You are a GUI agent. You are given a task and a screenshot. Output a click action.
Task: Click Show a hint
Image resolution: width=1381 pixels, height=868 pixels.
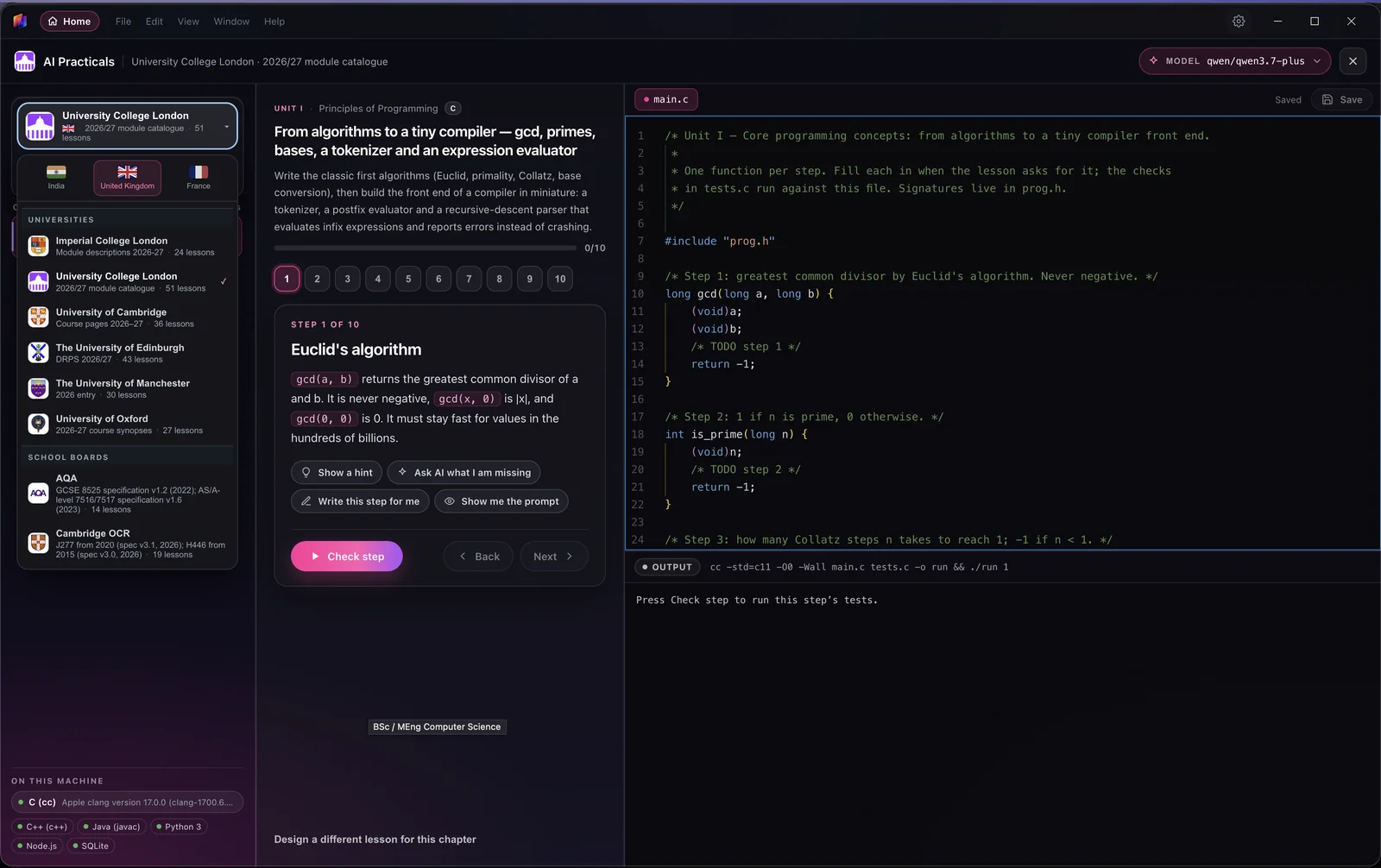[x=337, y=473]
